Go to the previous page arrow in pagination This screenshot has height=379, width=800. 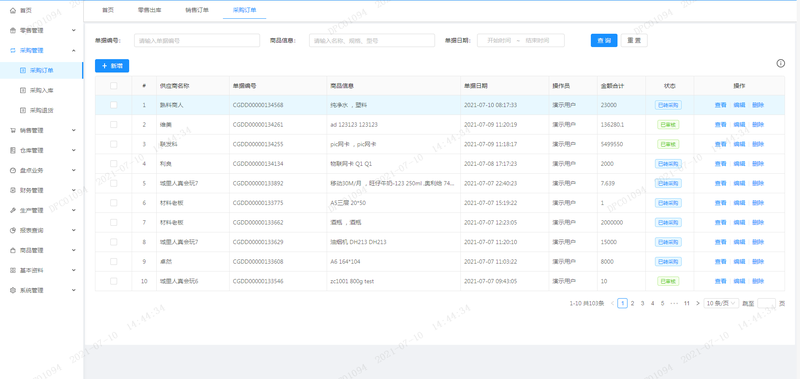pyautogui.click(x=612, y=303)
